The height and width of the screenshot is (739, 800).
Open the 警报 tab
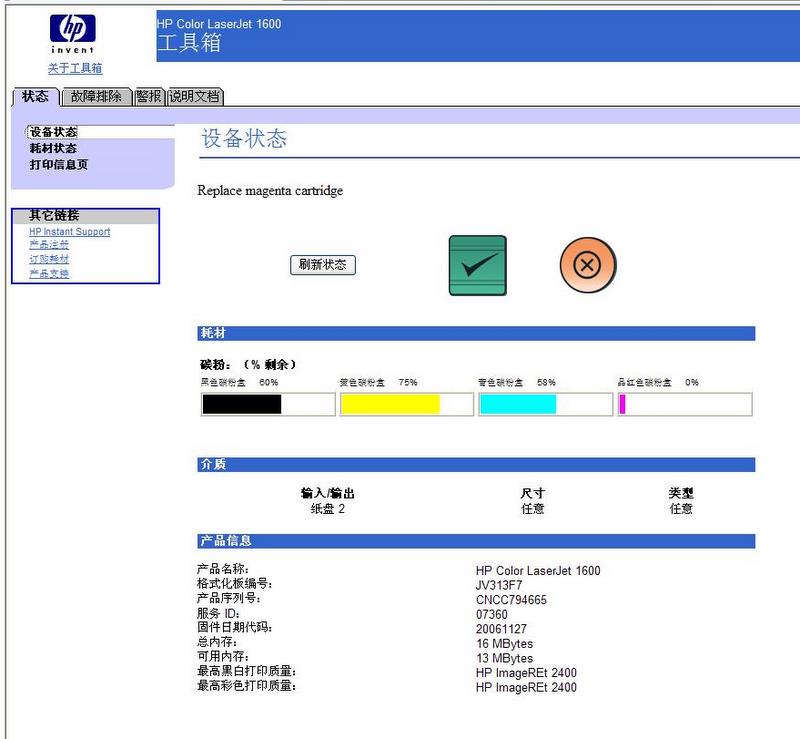pyautogui.click(x=149, y=96)
